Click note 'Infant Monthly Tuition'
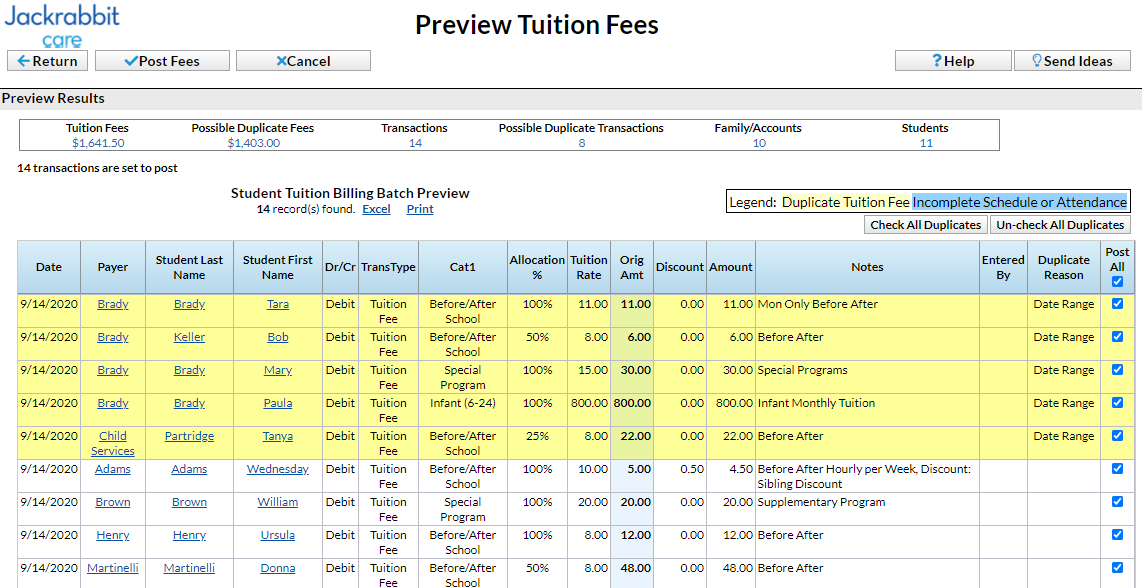This screenshot has width=1142, height=588. pyautogui.click(x=816, y=403)
